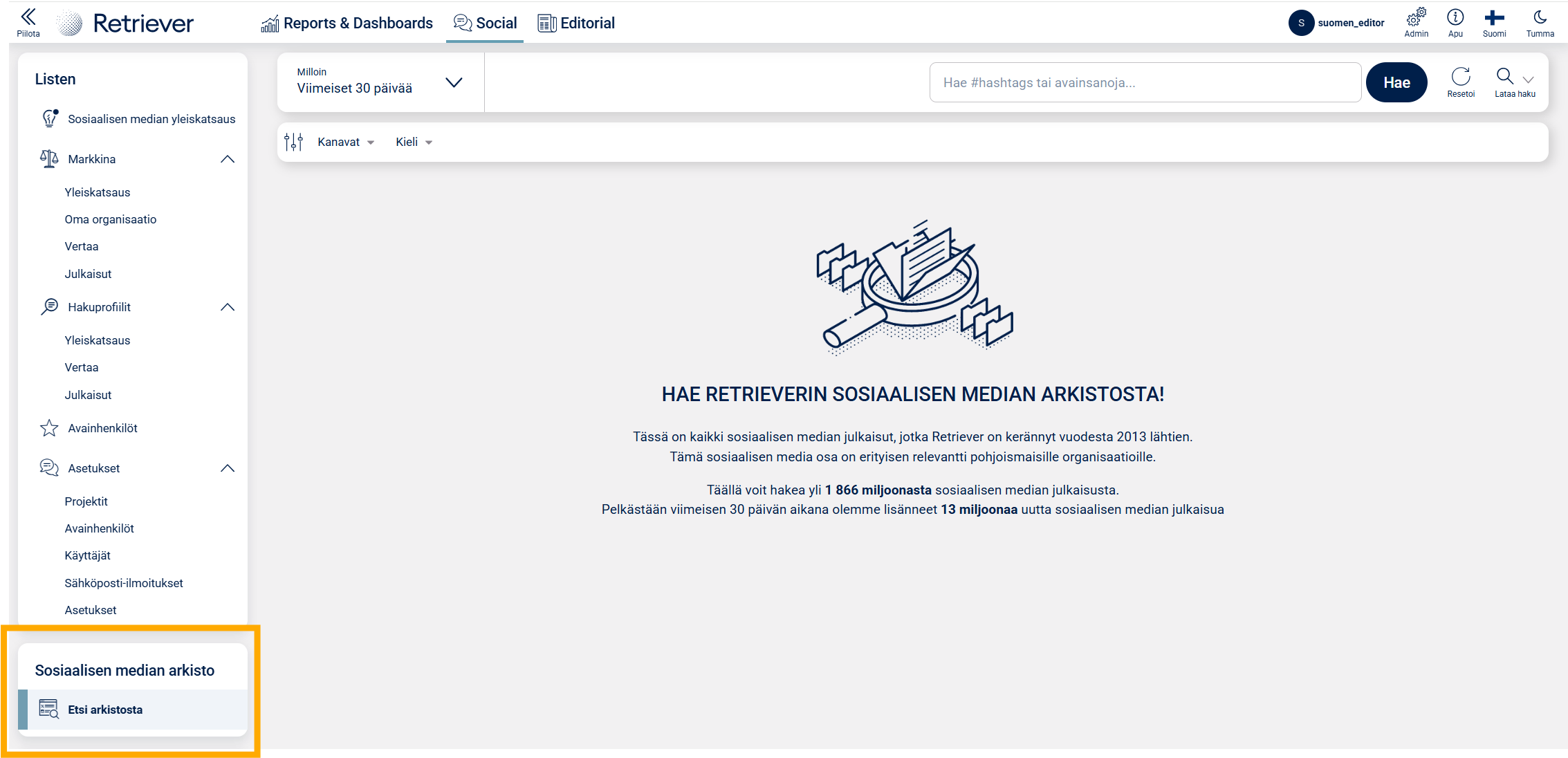The image size is (1568, 758).
Task: Click the hashtag keyword search field
Action: pos(1145,82)
